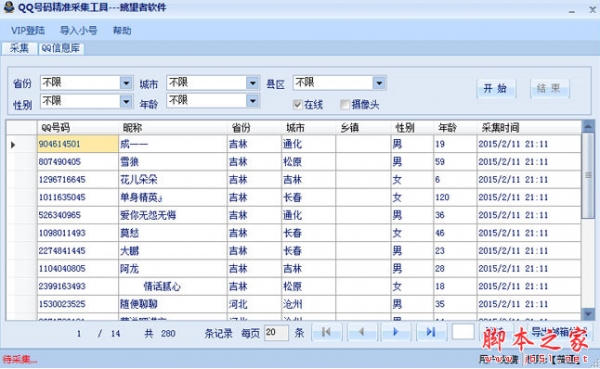Select QQ number 1011635045 cell
The image size is (600, 369).
point(78,197)
